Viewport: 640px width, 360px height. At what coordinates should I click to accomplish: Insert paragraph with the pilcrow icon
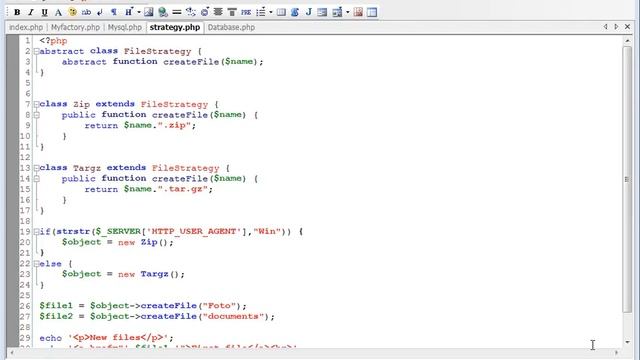[114, 12]
